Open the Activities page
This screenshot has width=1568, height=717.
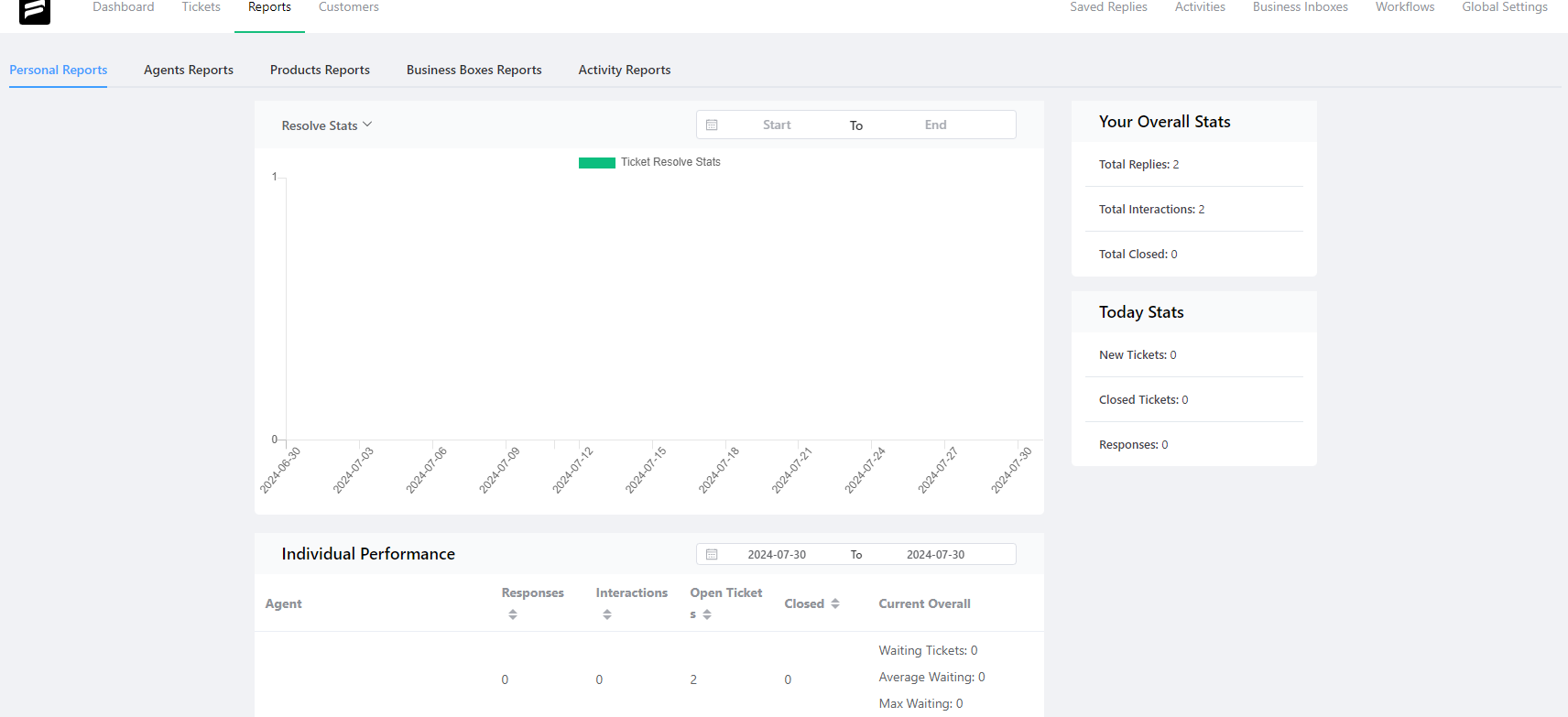tap(1200, 7)
